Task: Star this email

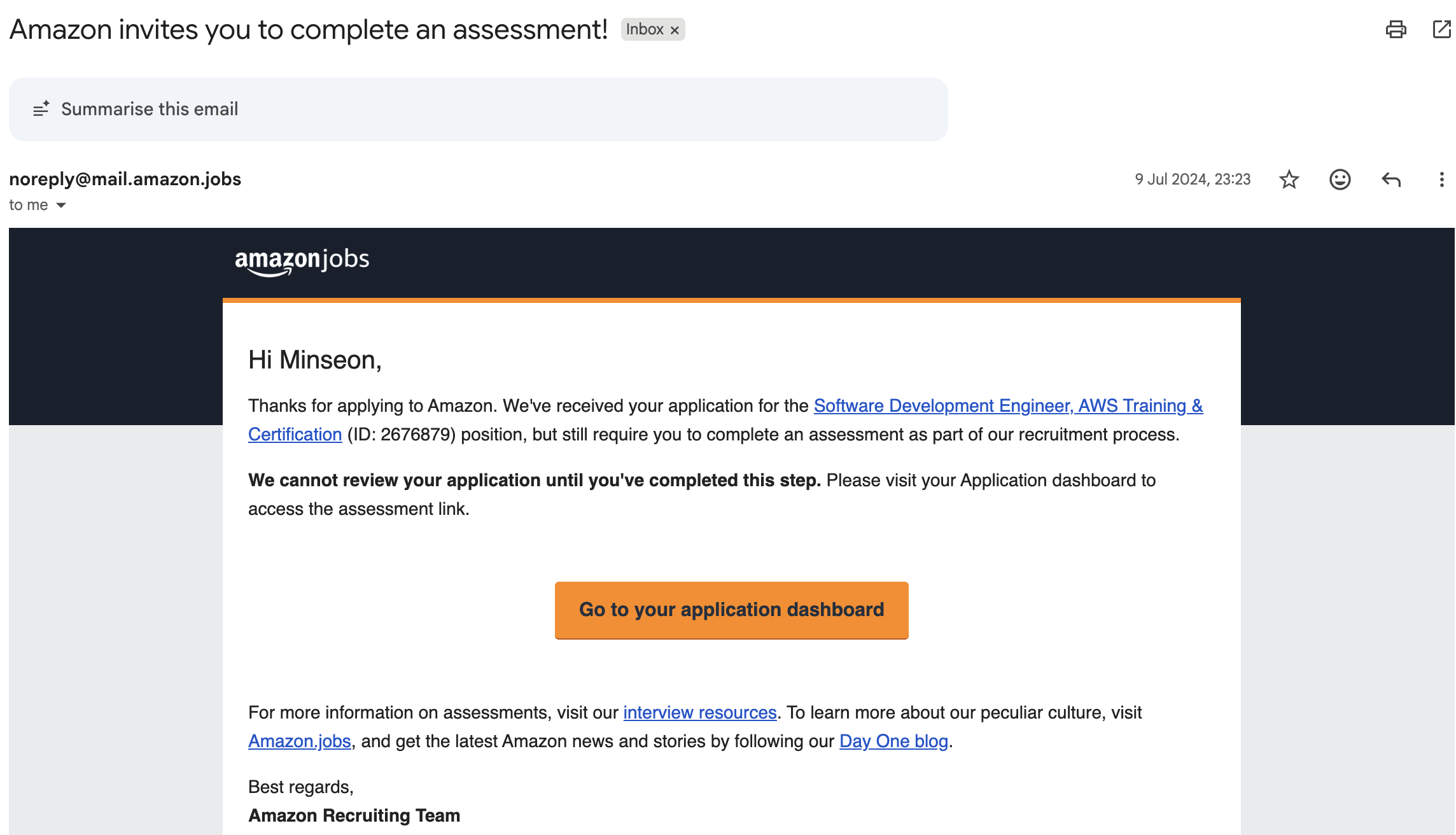Action: coord(1289,179)
